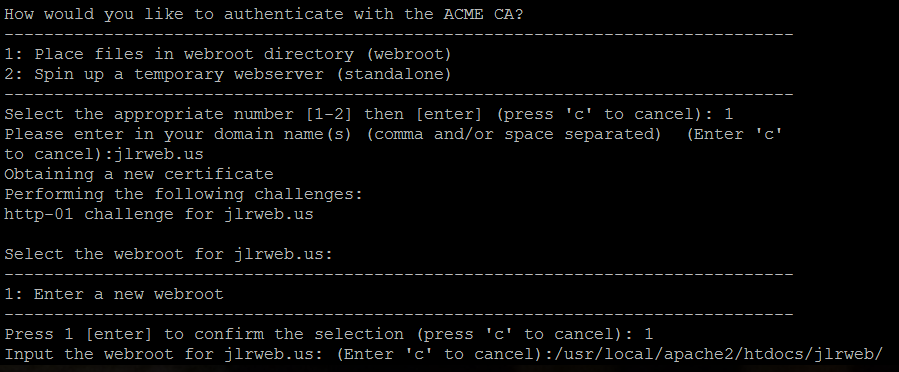Click the 'Performing the following challenges:' line
The image size is (899, 372).
[x=184, y=194]
